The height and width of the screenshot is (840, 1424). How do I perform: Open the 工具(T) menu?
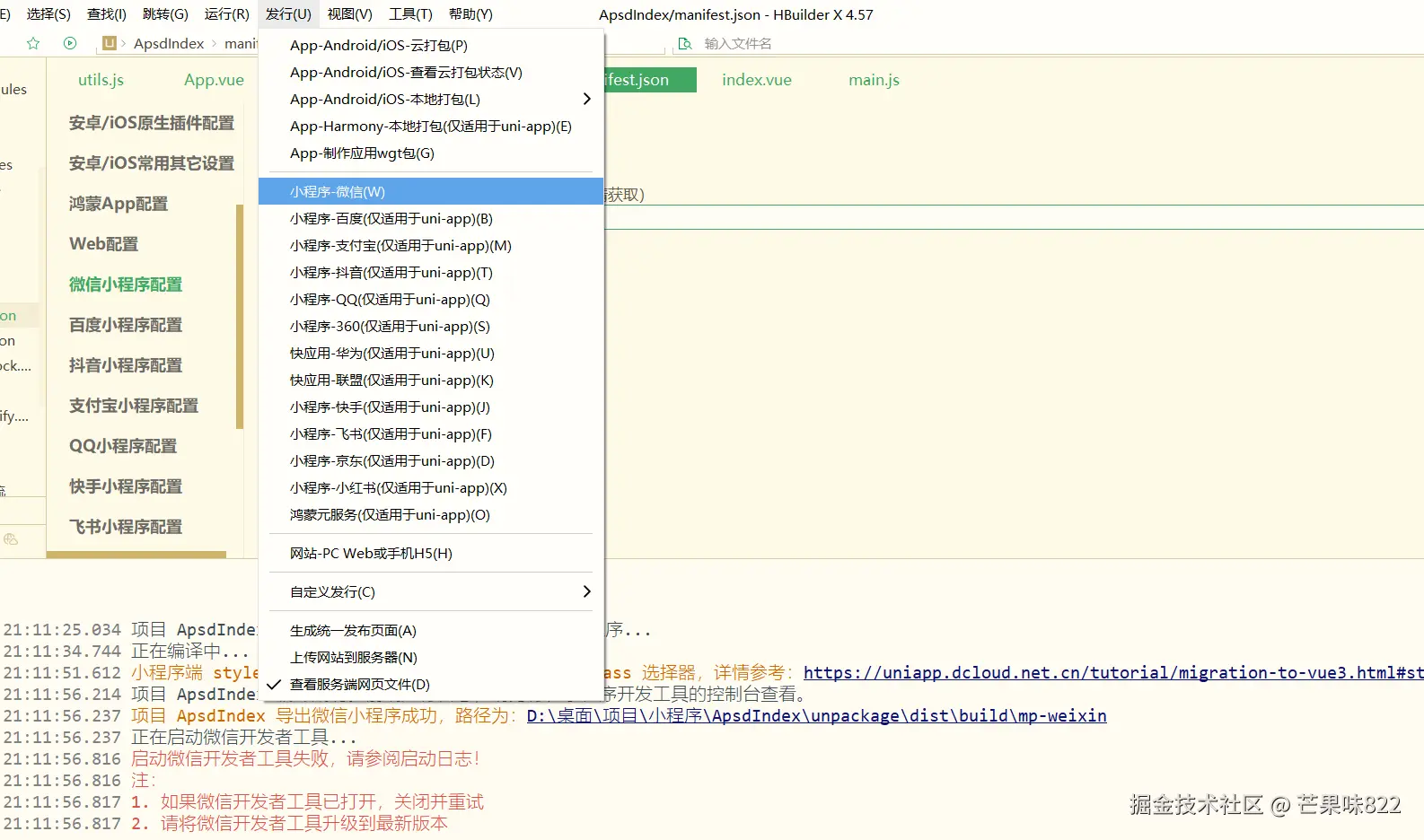[x=410, y=14]
